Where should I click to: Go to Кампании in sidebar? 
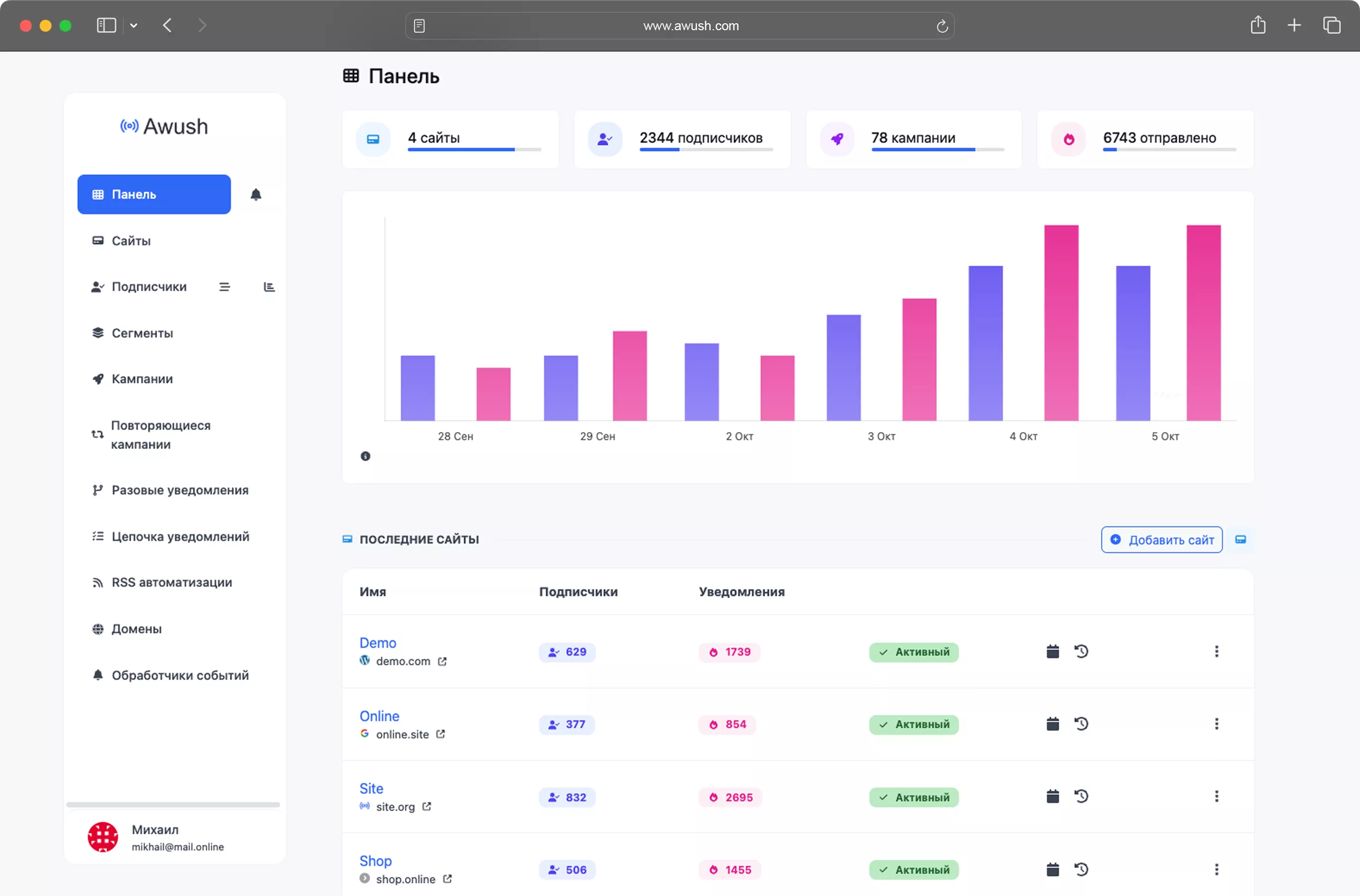point(142,379)
